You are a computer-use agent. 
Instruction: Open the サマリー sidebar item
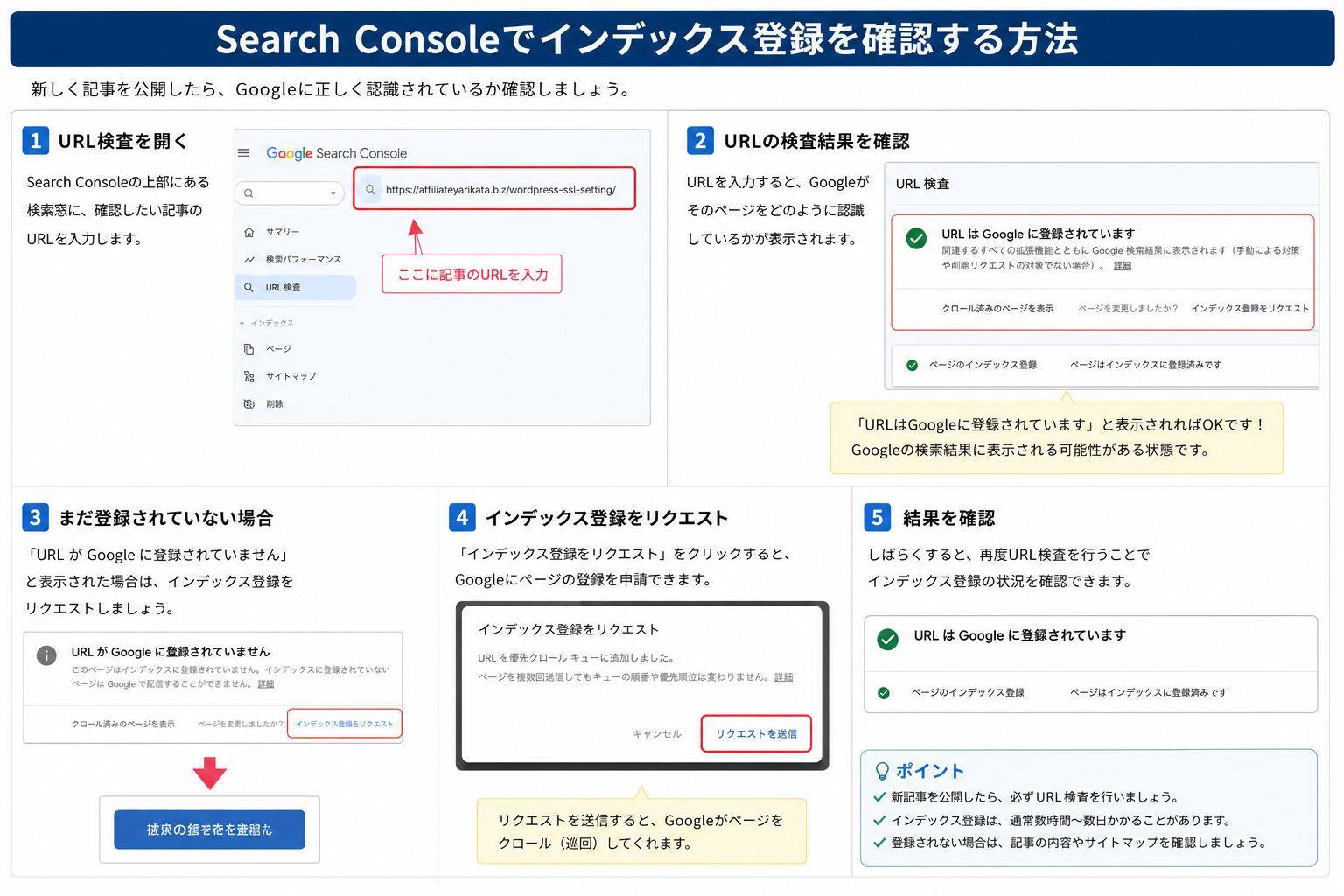tap(283, 232)
